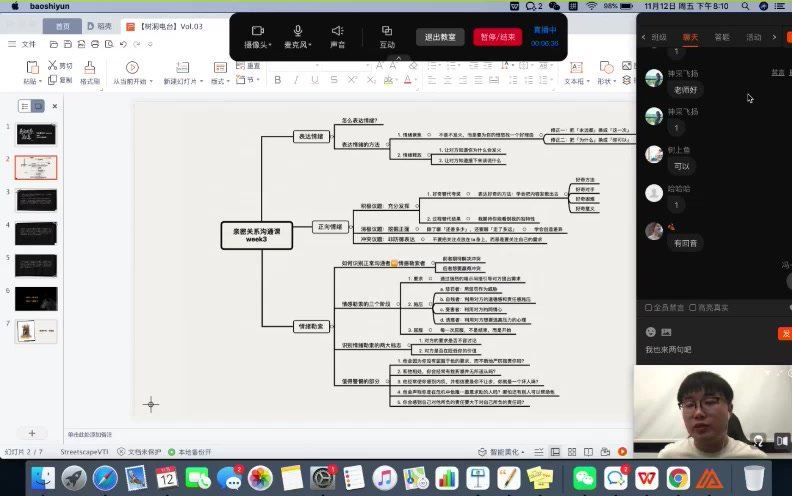
Task: Expand the 从当前开始 dropdown arrow
Action: click(x=151, y=81)
